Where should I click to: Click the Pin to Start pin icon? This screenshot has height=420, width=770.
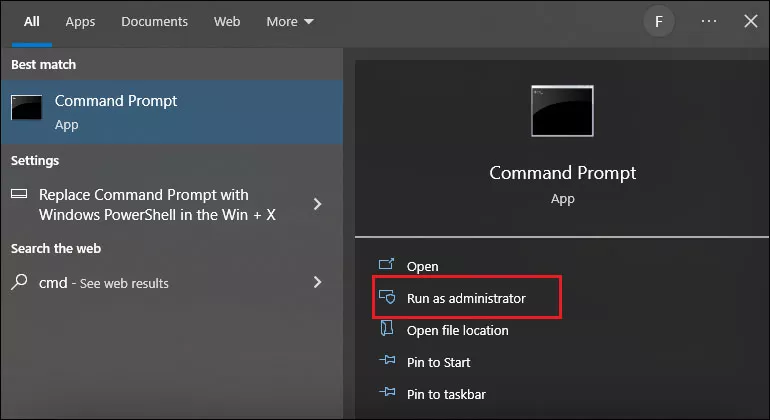[387, 360]
